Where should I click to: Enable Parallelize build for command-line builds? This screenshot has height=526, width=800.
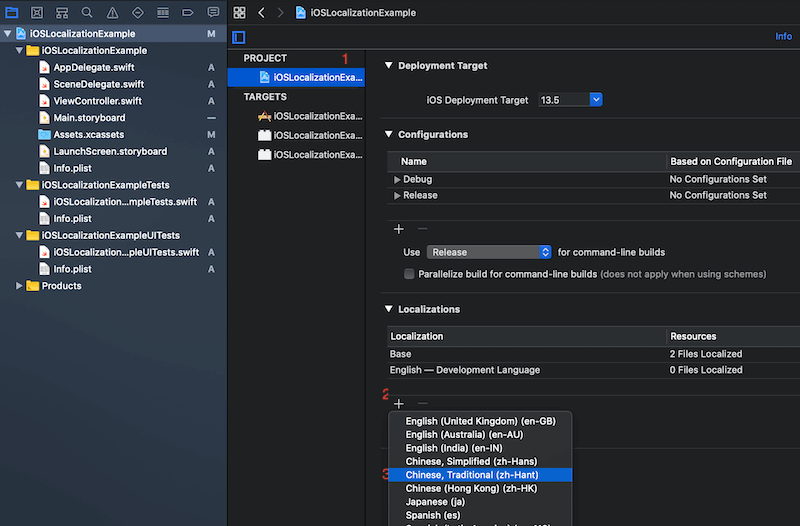coord(409,274)
